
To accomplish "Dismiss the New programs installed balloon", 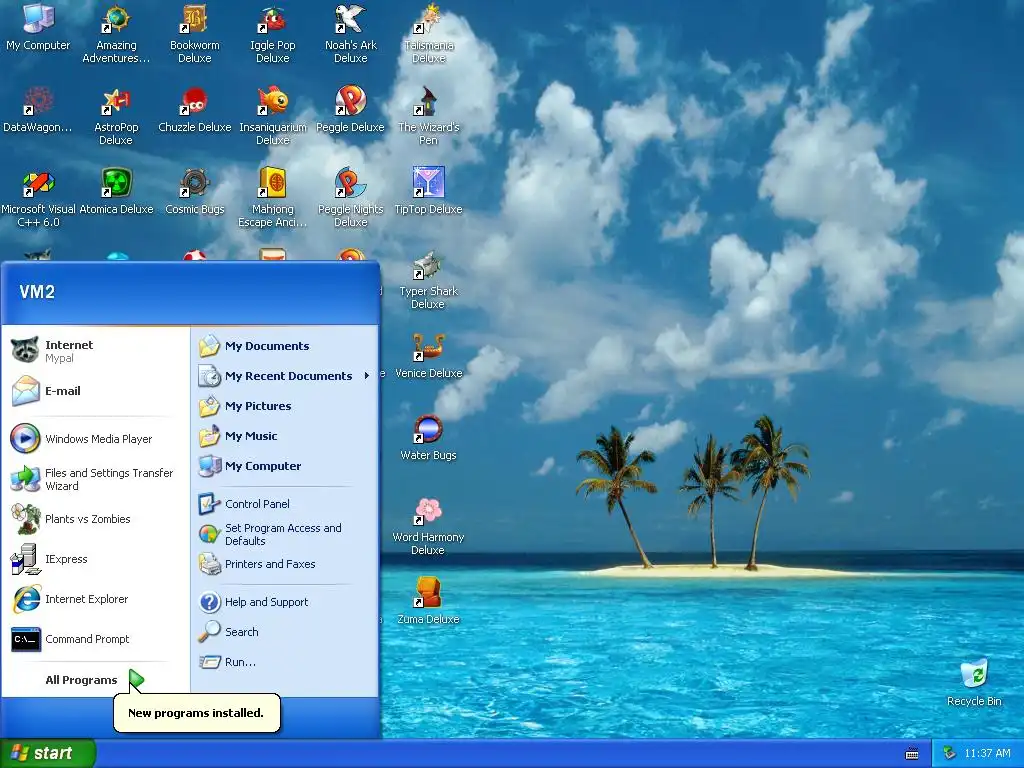I will (x=196, y=712).
